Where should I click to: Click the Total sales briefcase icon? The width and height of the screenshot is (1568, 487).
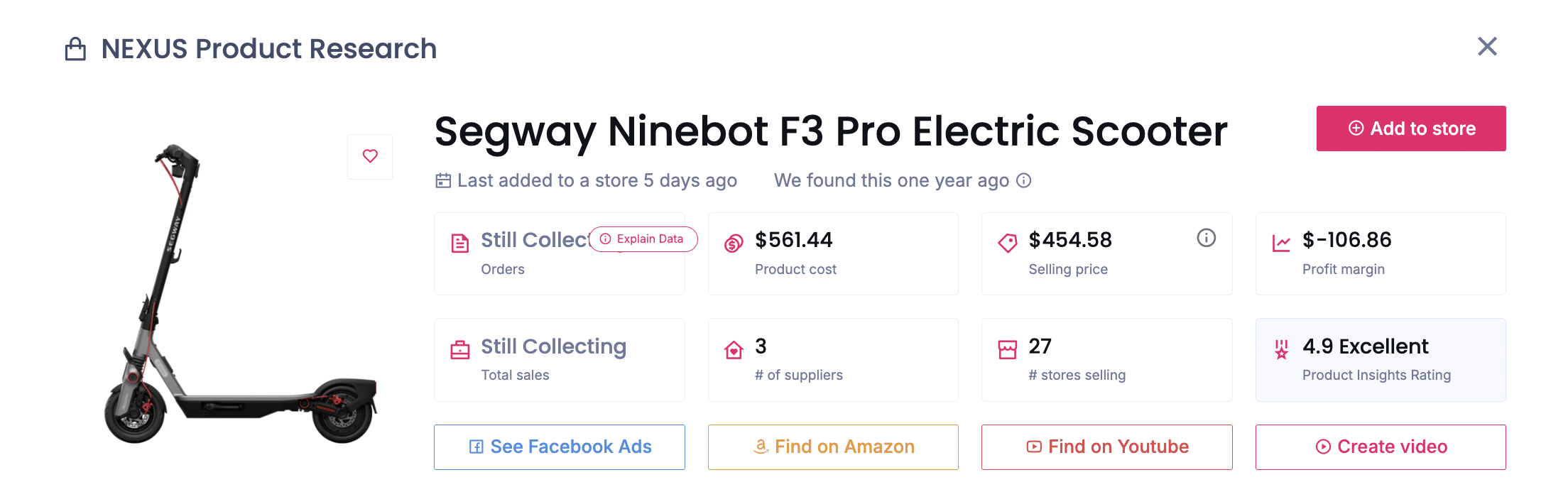click(460, 350)
